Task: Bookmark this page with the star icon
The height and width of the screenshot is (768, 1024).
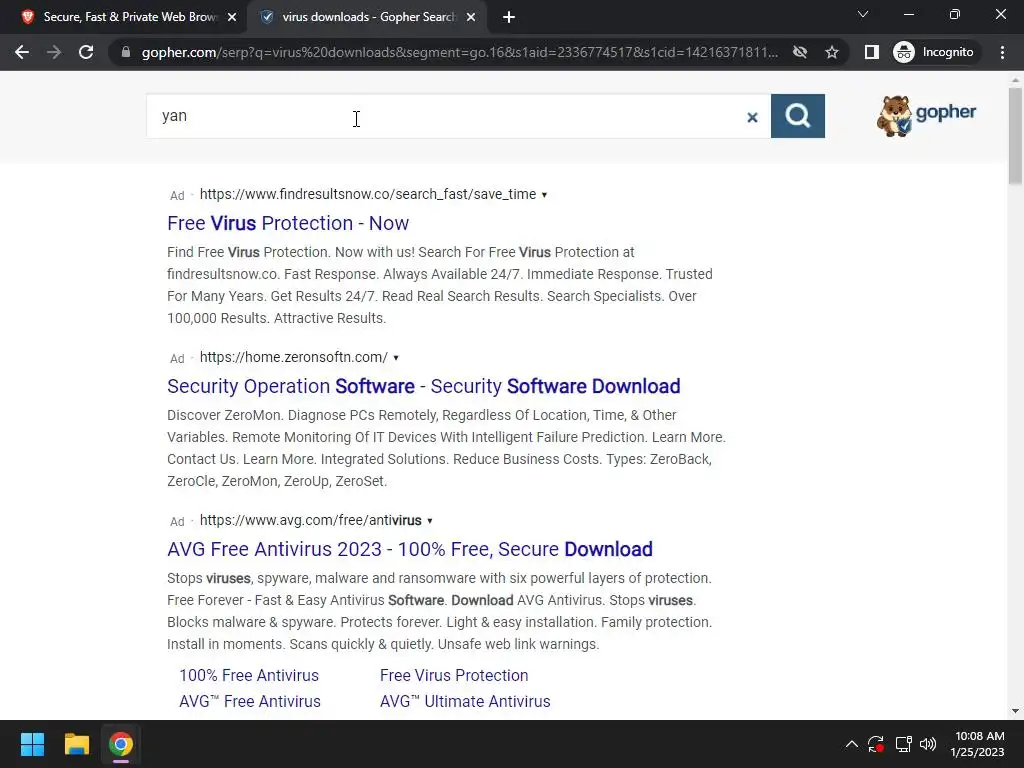Action: coord(831,52)
